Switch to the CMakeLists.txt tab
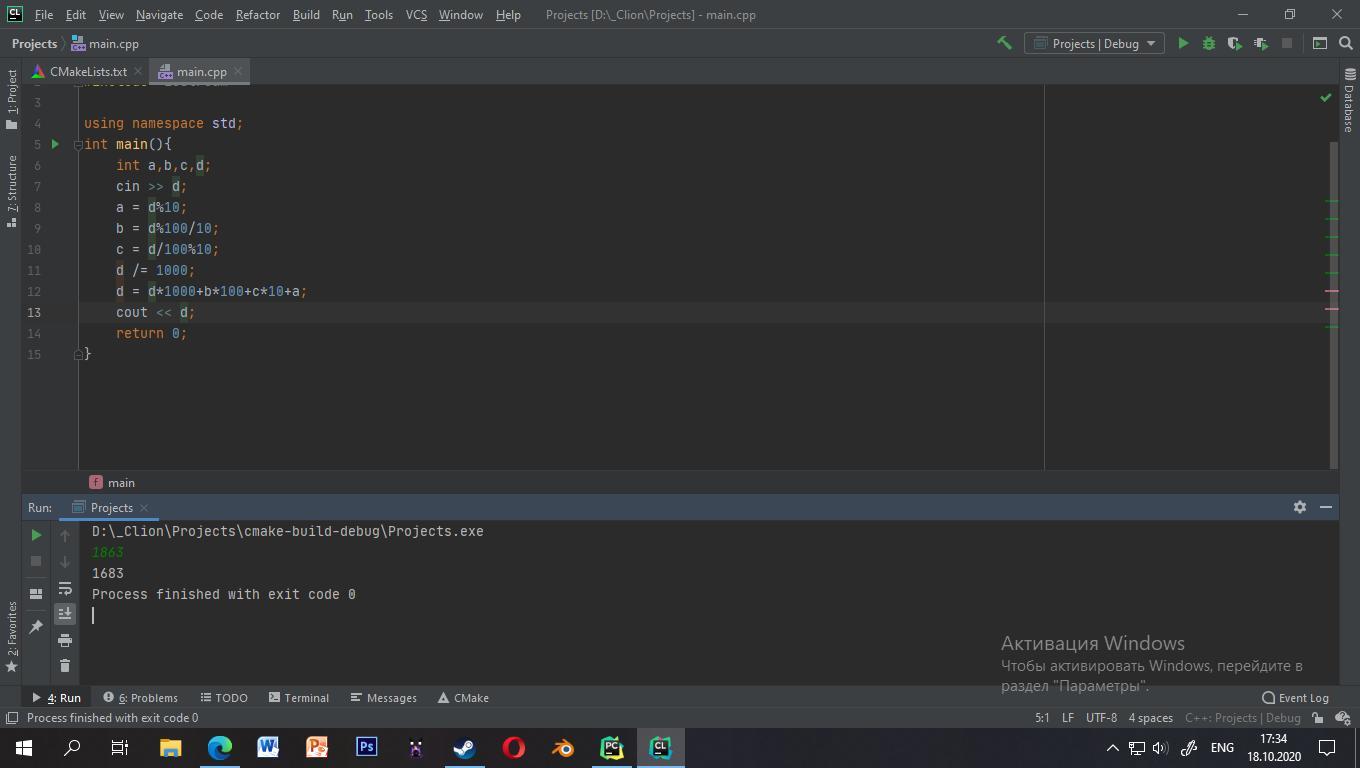The height and width of the screenshot is (768, 1360). [88, 71]
